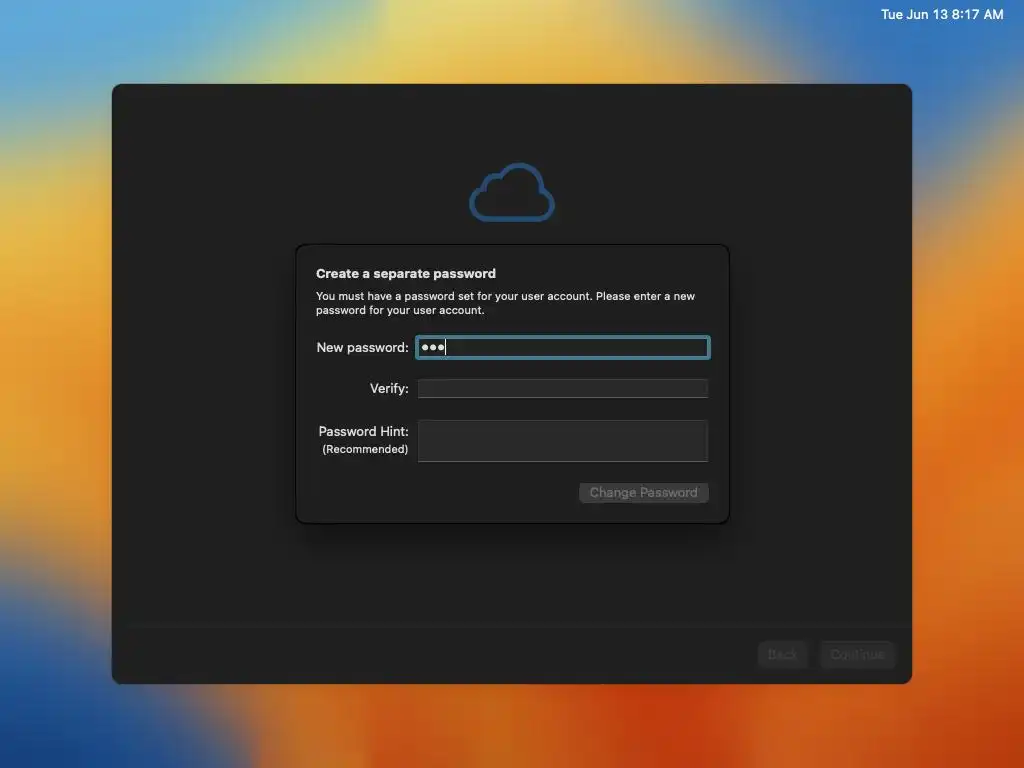Screen dimensions: 1024x768
Task: Click the date and time in menu bar
Action: pyautogui.click(x=942, y=14)
